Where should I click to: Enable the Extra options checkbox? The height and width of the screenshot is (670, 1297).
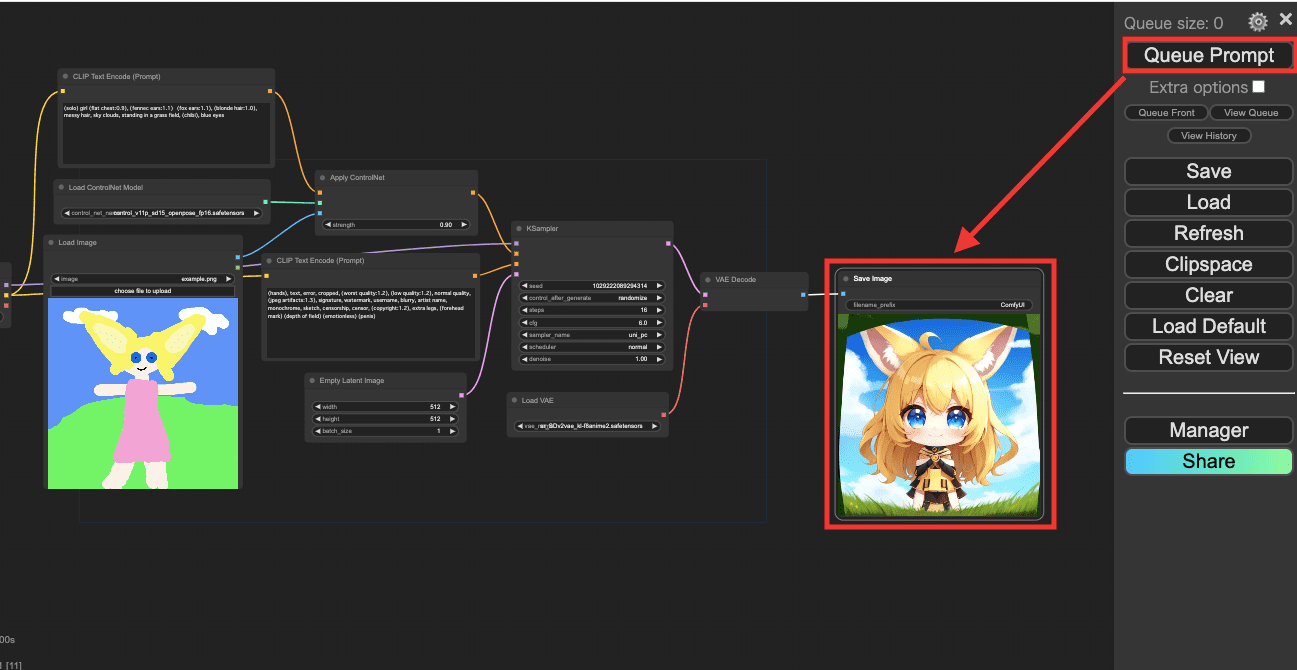tap(1258, 87)
